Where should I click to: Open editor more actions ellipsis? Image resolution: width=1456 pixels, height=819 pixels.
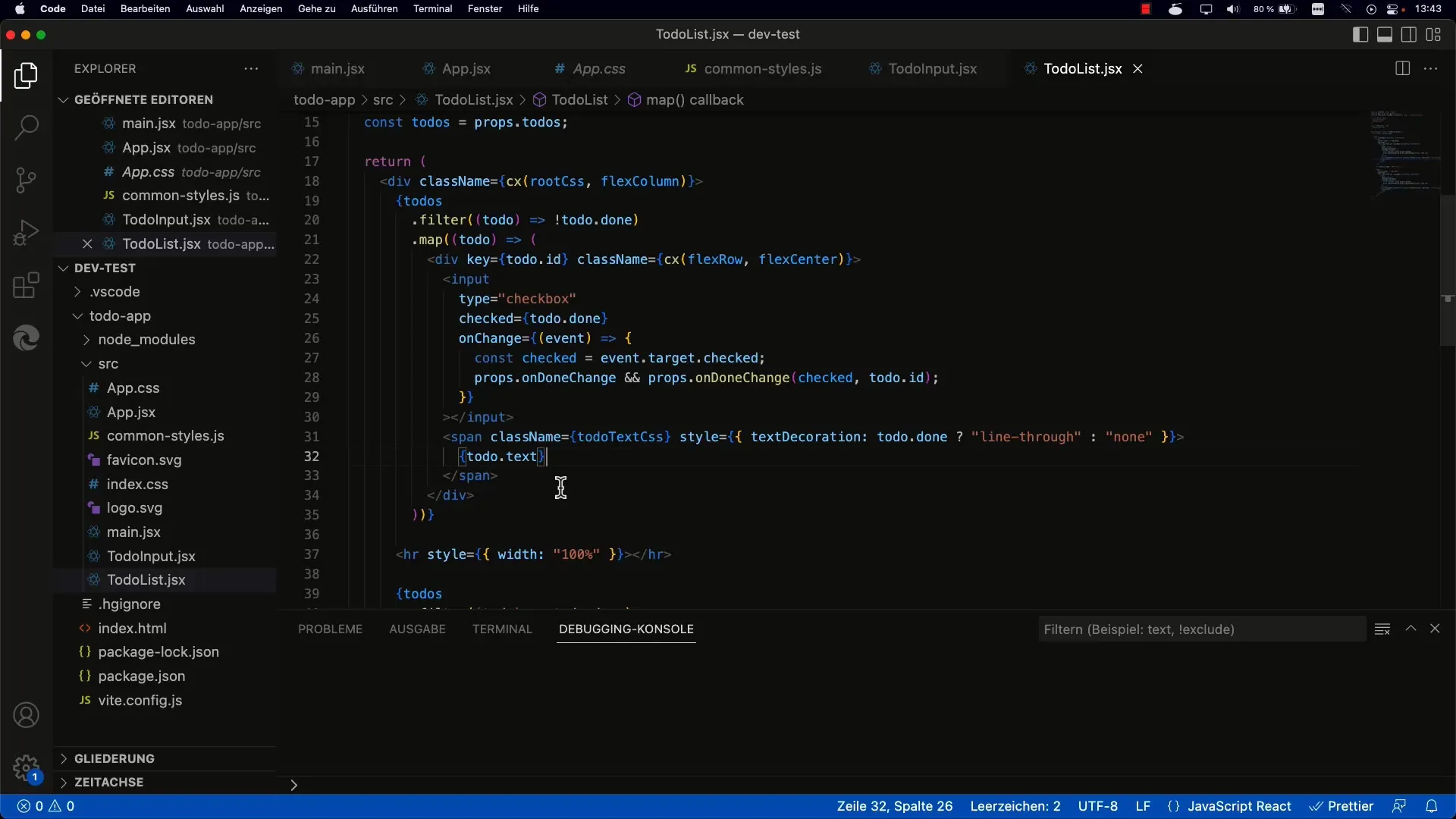coord(1431,68)
